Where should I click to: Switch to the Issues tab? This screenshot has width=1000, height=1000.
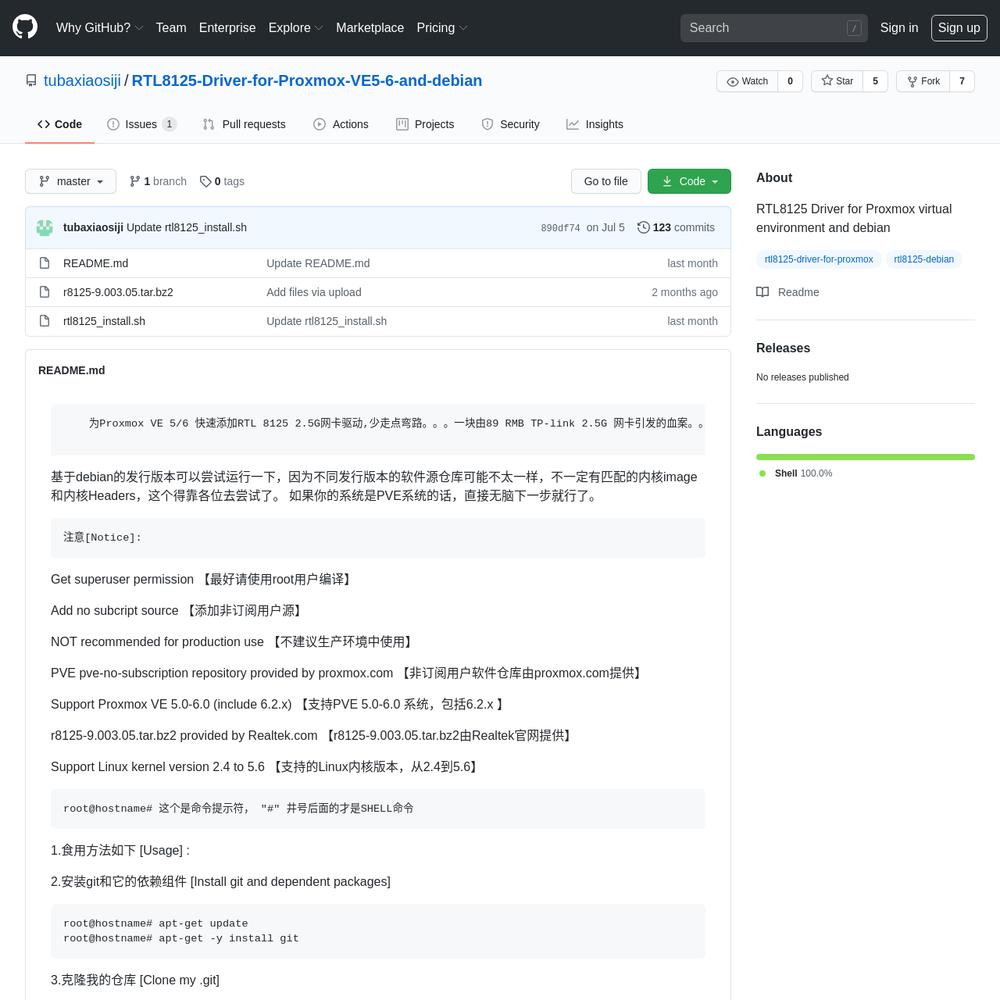[x=142, y=124]
